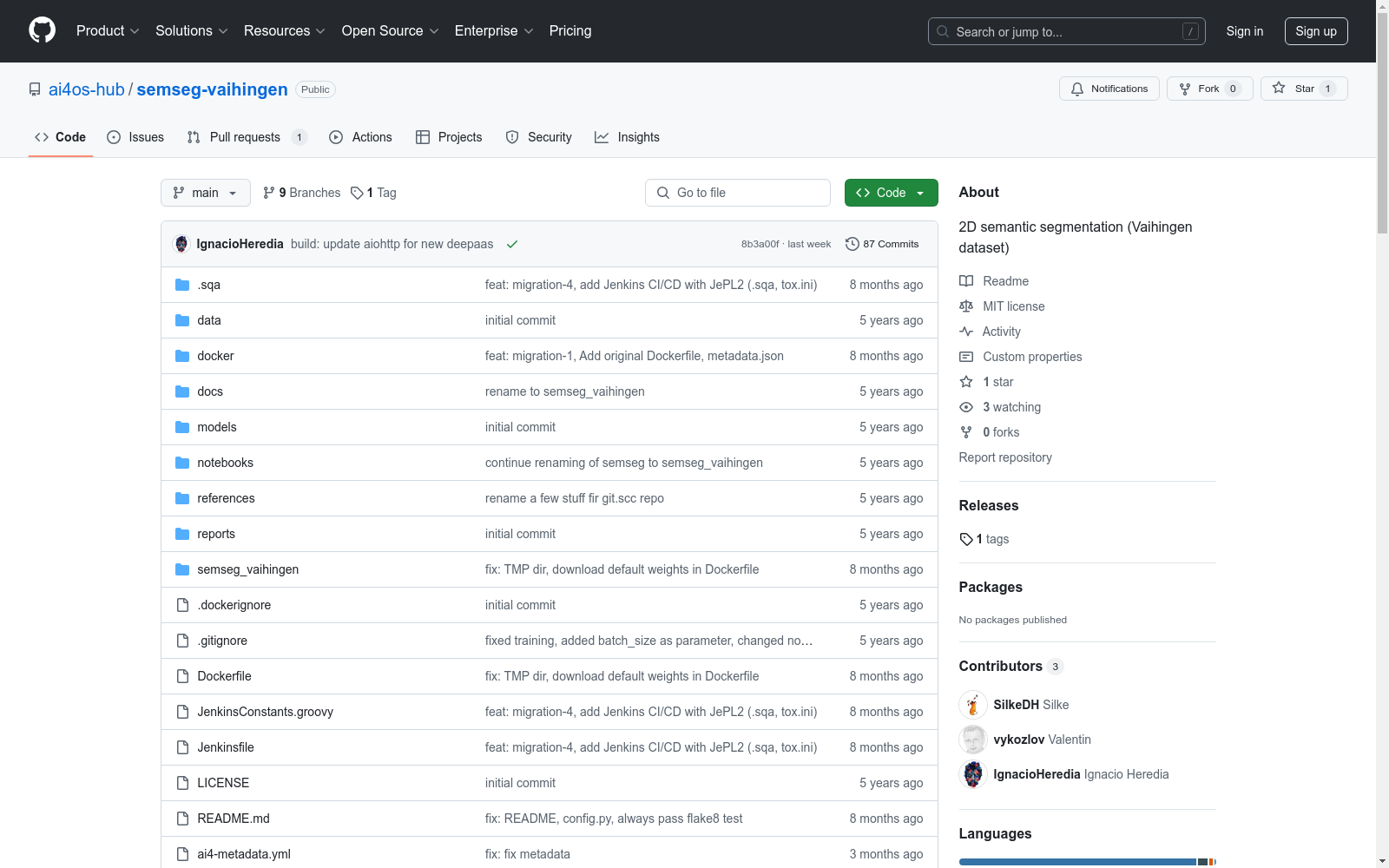Click vykozlov's avatar

[x=973, y=740]
